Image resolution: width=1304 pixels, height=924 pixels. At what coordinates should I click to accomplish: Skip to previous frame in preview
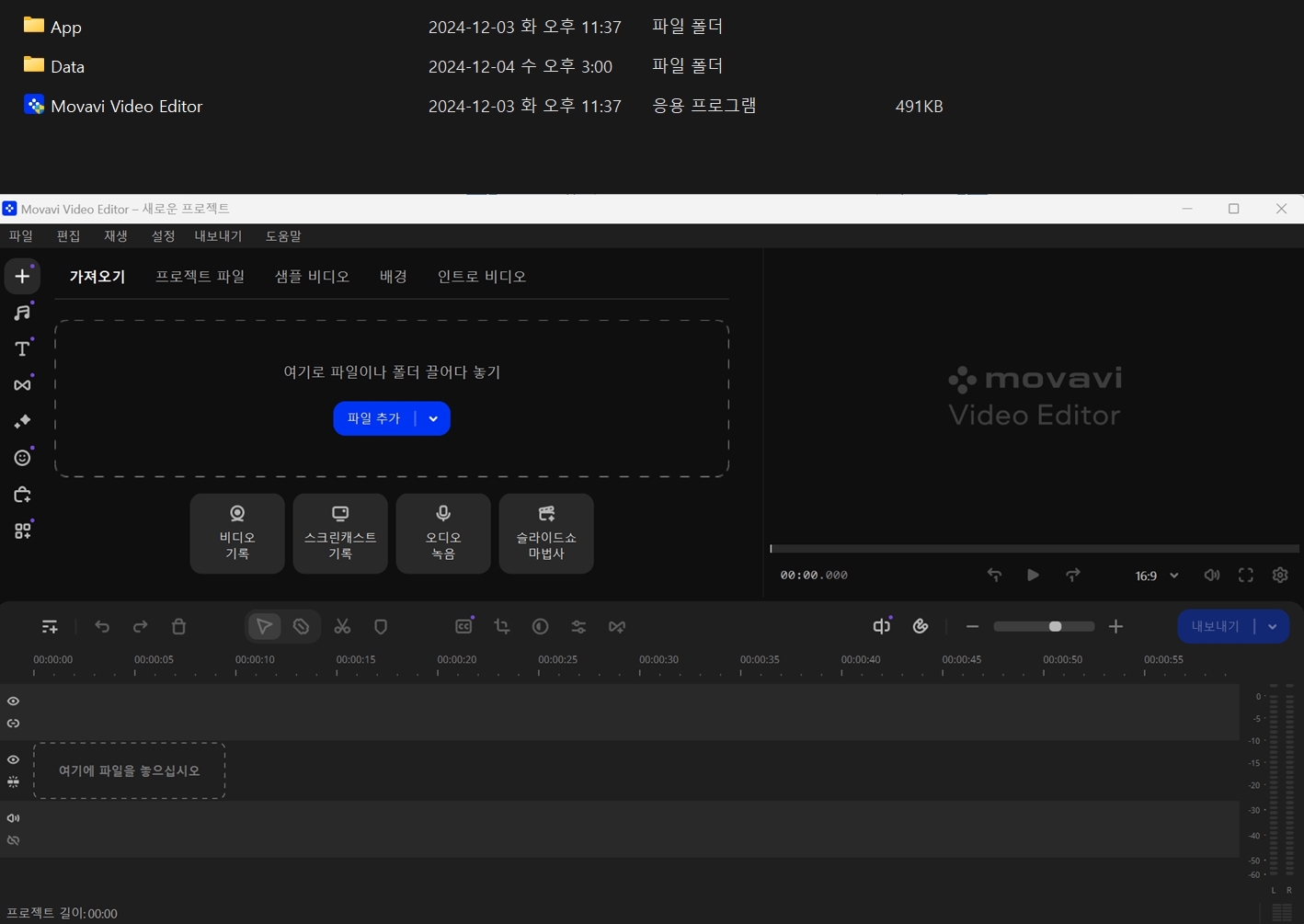(994, 575)
